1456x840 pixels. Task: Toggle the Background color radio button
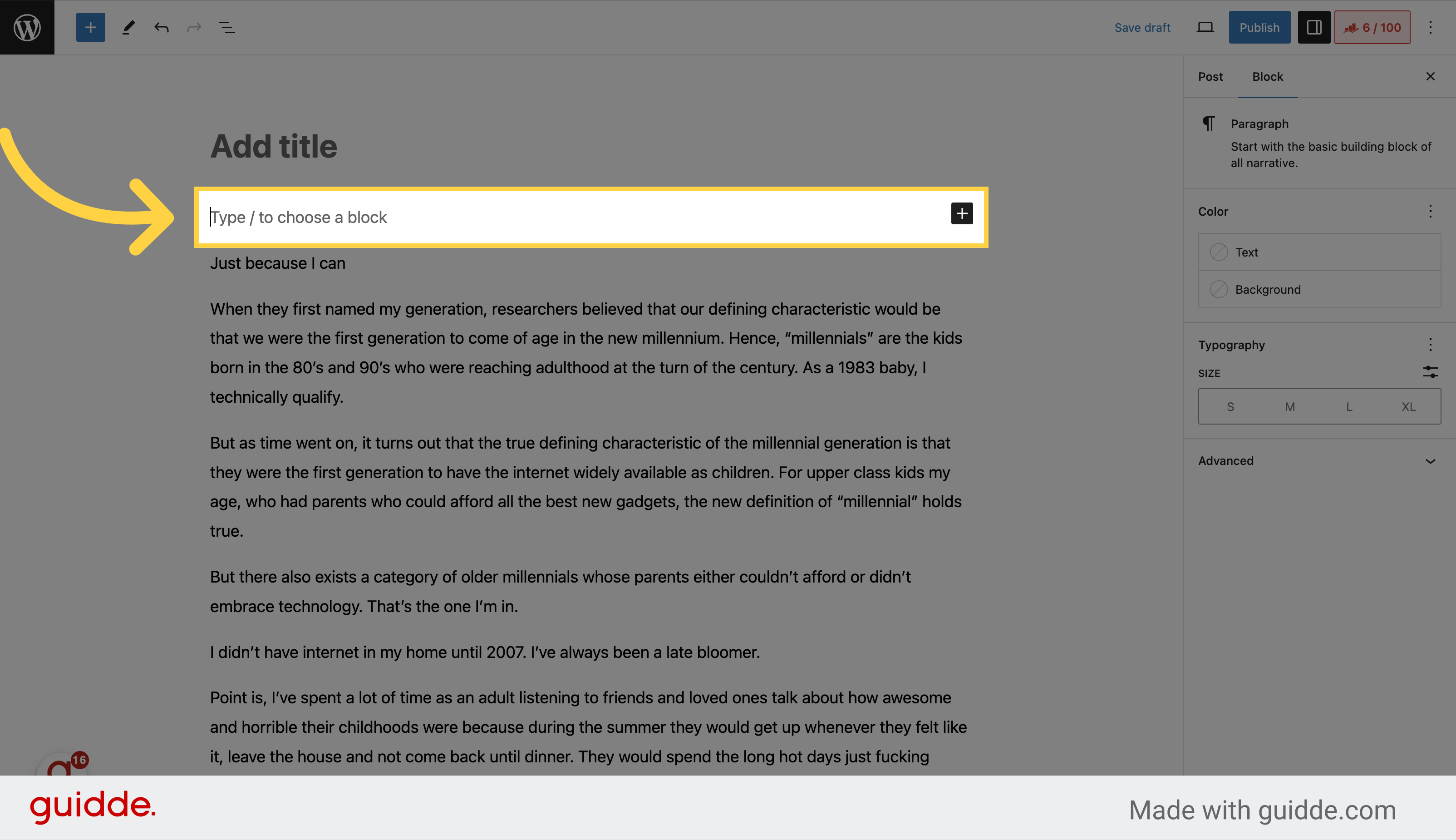tap(1218, 289)
